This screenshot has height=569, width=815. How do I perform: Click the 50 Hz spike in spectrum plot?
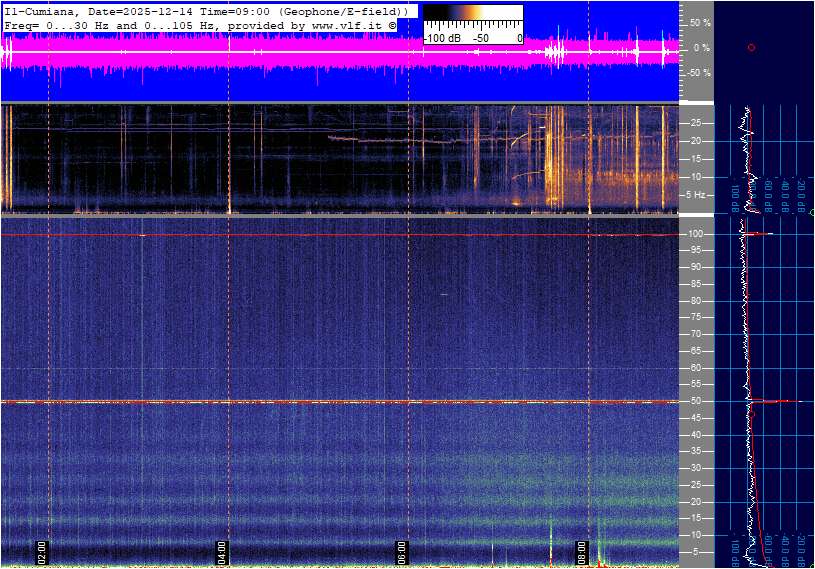coord(775,402)
